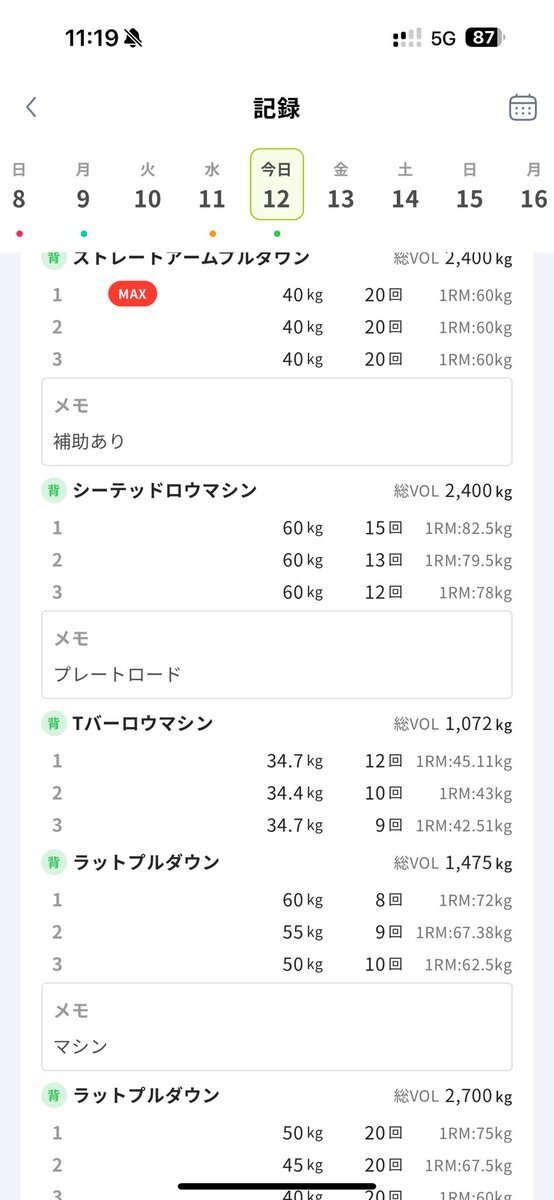Edit the memo field containing マシン
Image resolution: width=554 pixels, height=1200 pixels.
click(x=277, y=1027)
